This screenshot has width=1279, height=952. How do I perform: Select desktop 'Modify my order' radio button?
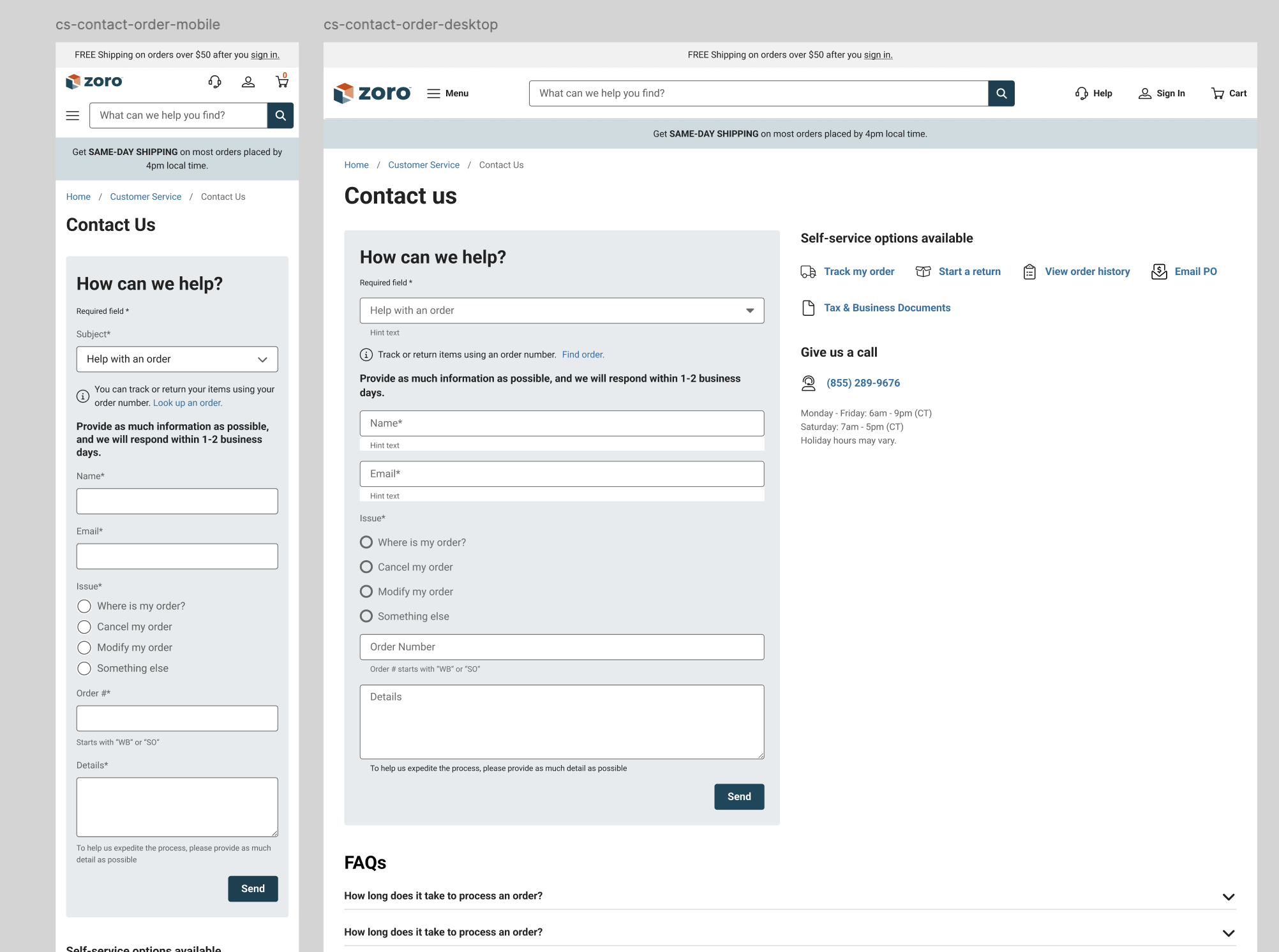pos(366,591)
